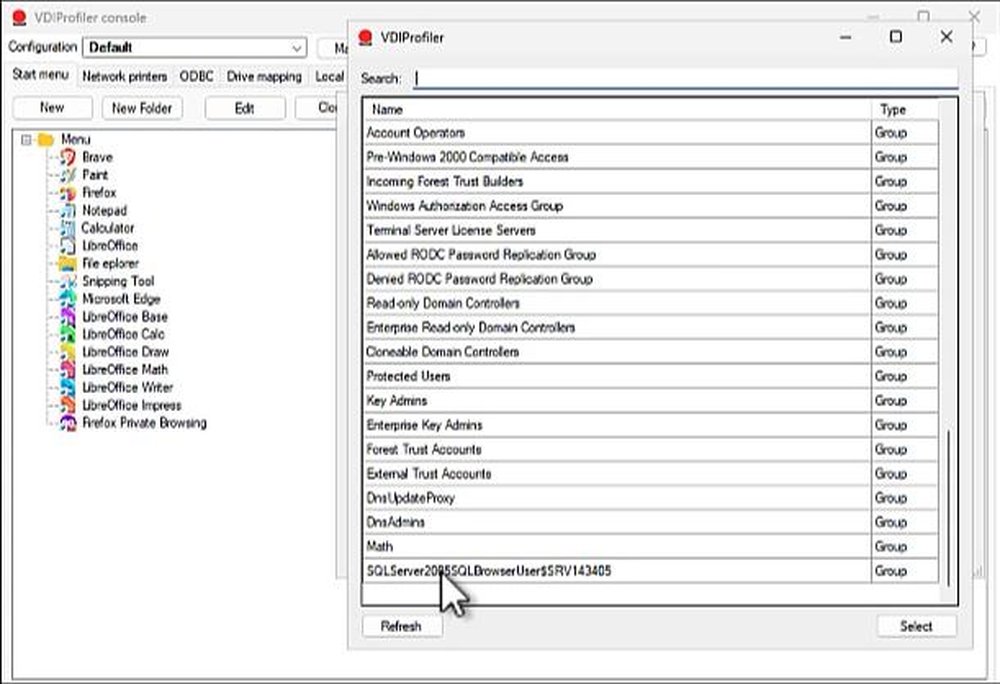Screen dimensions: 1000x684
Task: Open the Configuration Default dropdown
Action: point(195,47)
